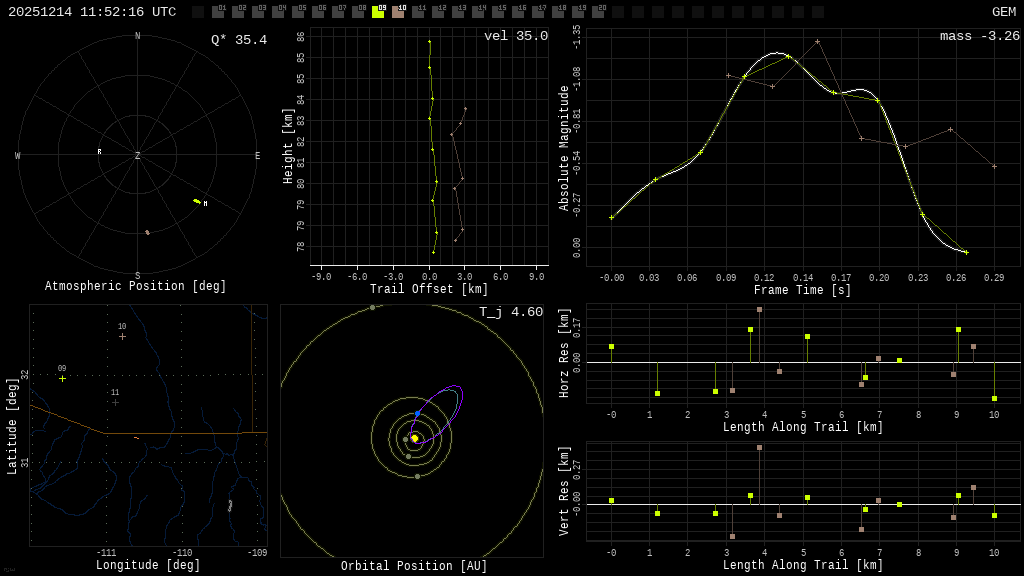Toggle the station 15 indicator box
Viewport: 1024px width, 576px height.
(x=498, y=12)
